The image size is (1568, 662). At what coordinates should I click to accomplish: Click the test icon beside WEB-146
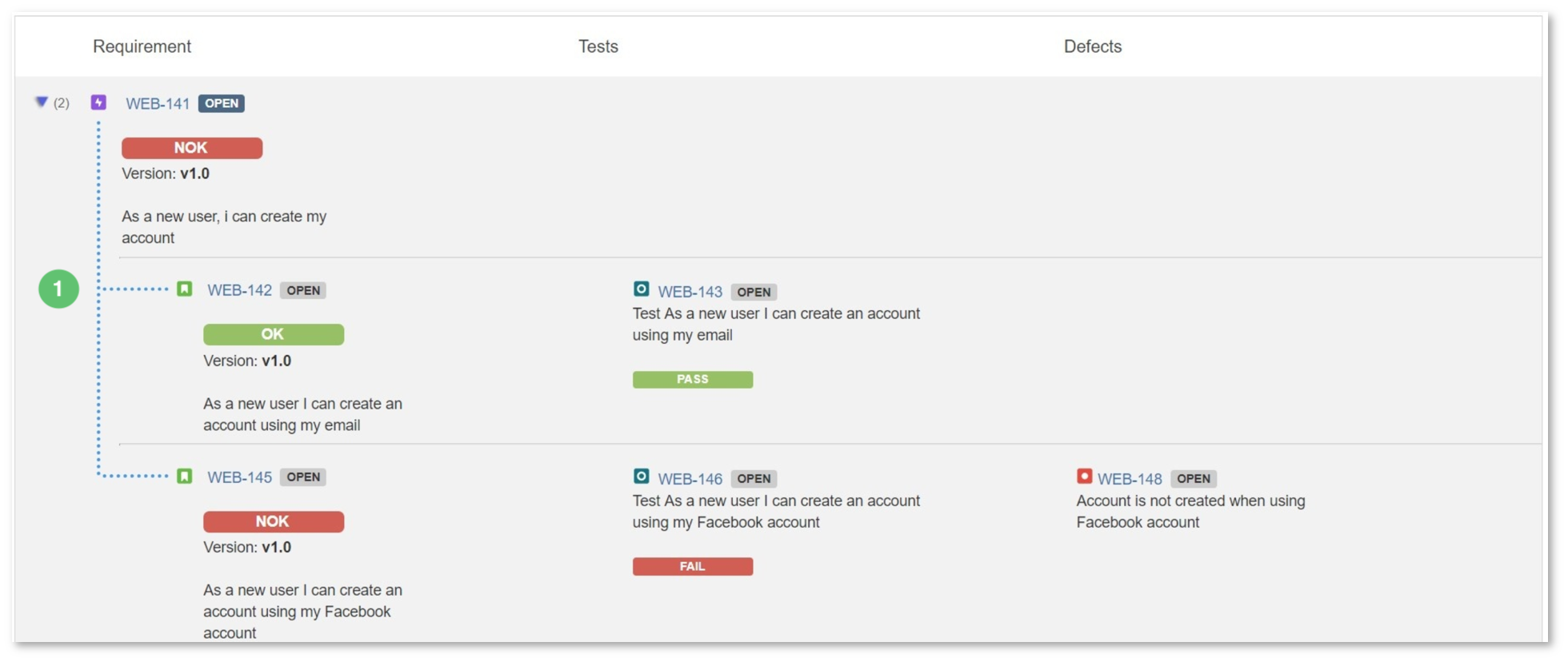click(x=641, y=476)
